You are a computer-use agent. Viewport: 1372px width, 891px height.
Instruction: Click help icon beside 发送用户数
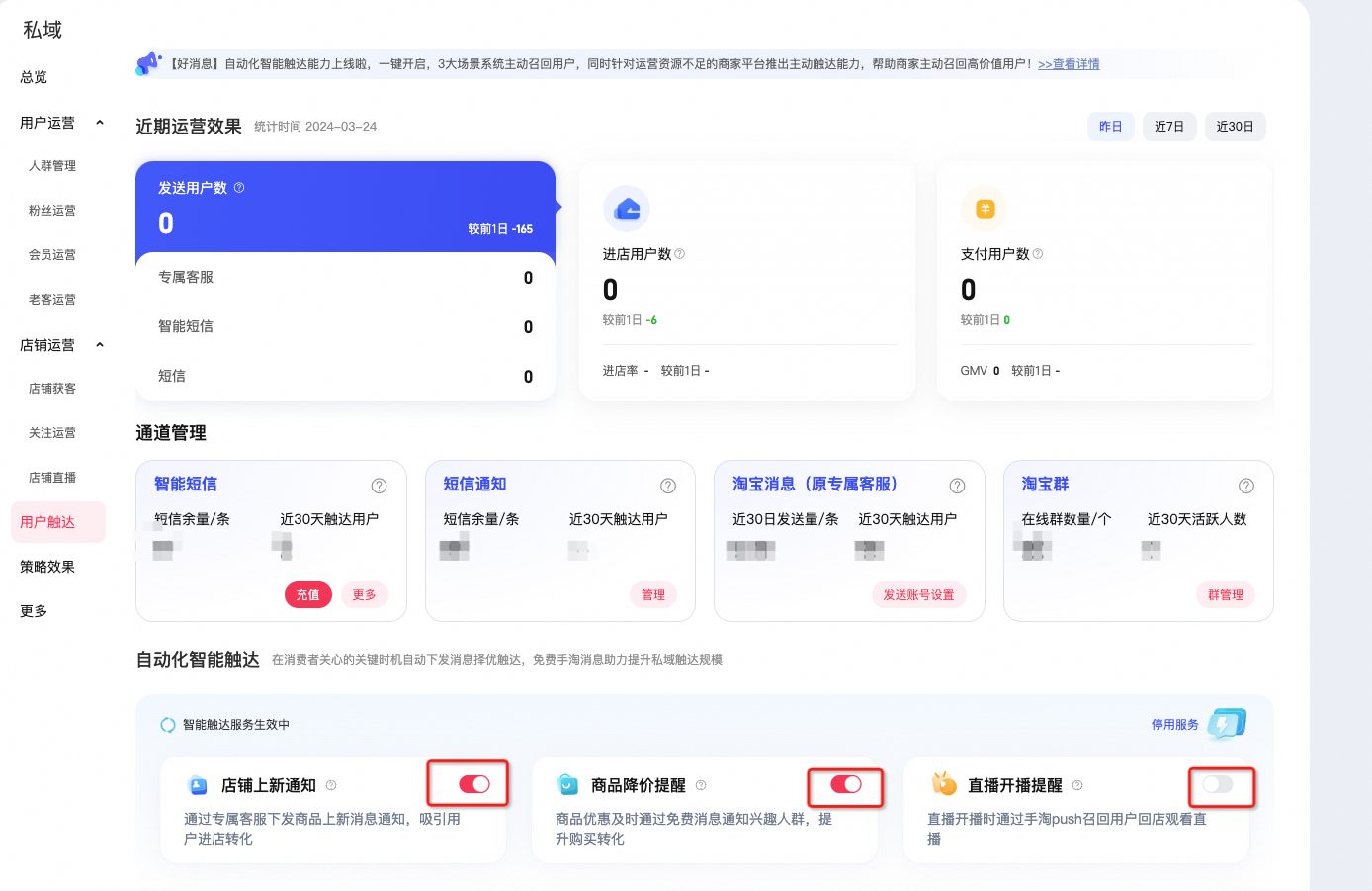(x=239, y=188)
